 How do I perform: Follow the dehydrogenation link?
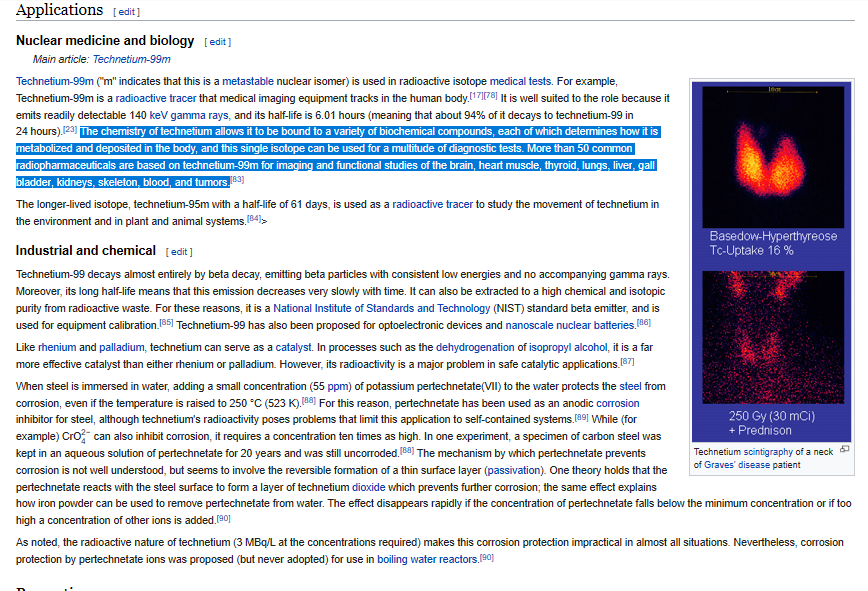475,348
